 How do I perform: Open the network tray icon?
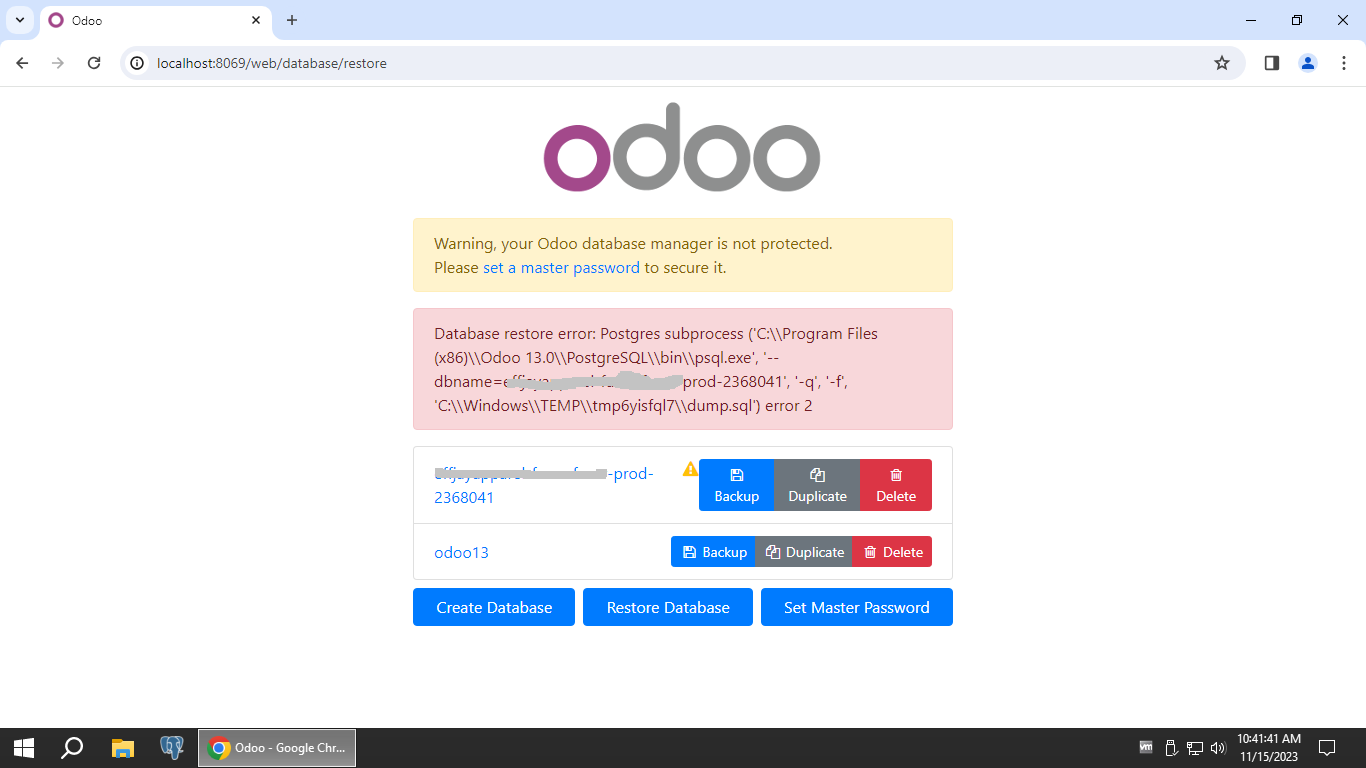click(x=1195, y=747)
